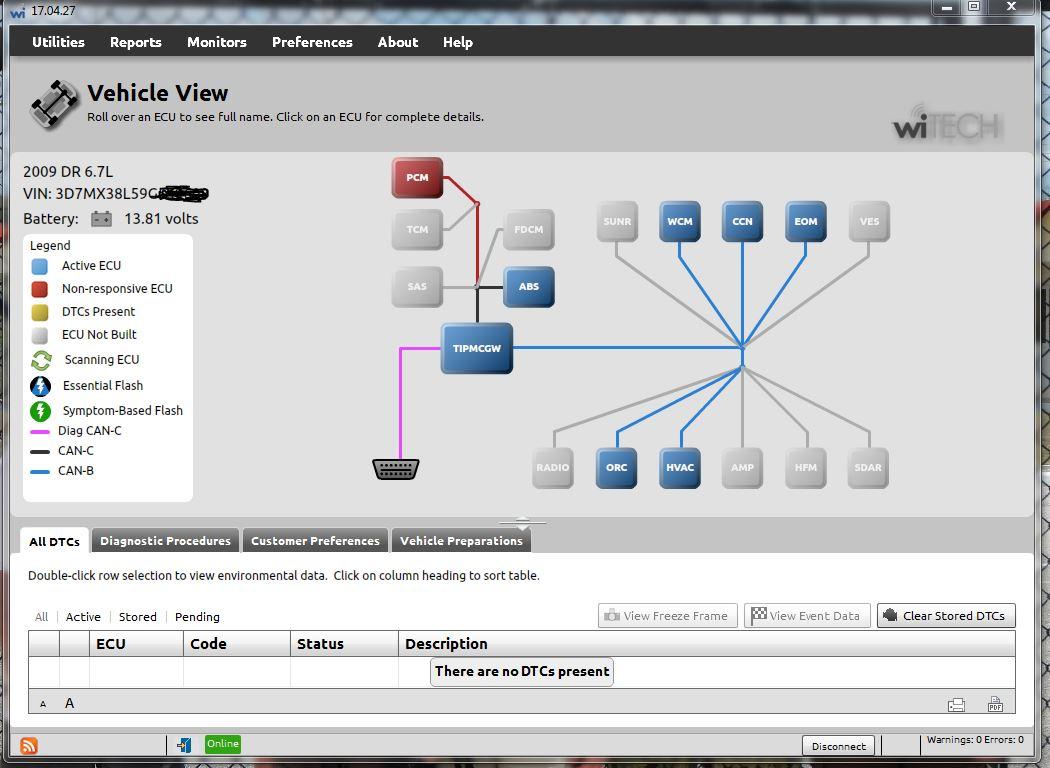Click the AMP ECU node
The width and height of the screenshot is (1050, 768).
pos(742,467)
